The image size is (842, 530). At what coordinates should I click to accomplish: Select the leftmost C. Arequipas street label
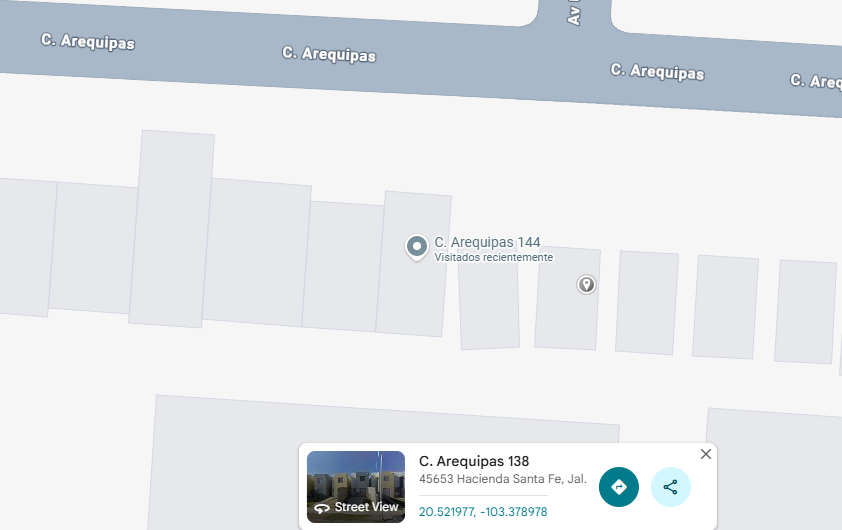tap(88, 41)
